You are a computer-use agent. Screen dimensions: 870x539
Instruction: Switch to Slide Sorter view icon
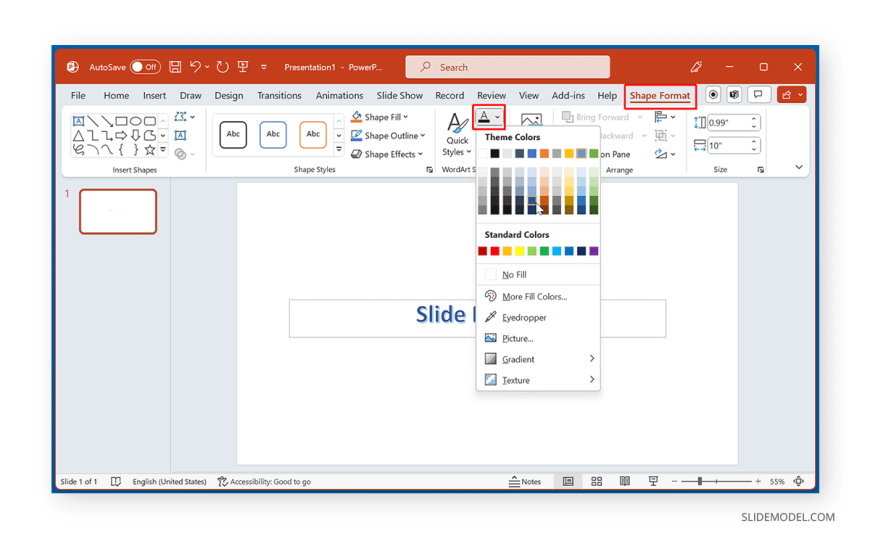click(596, 481)
